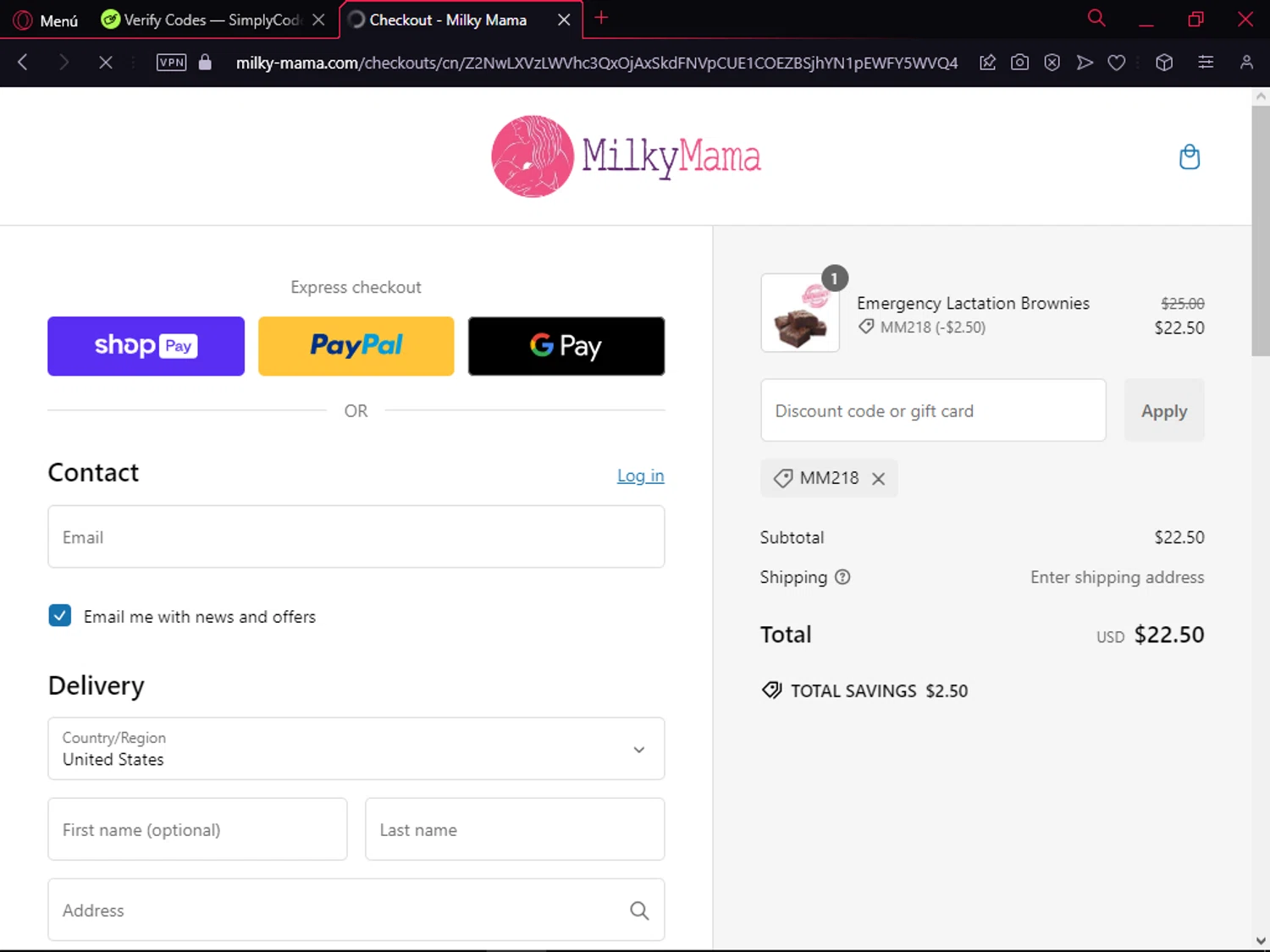This screenshot has width=1270, height=952.
Task: Stop the page from loading
Action: pyautogui.click(x=105, y=62)
